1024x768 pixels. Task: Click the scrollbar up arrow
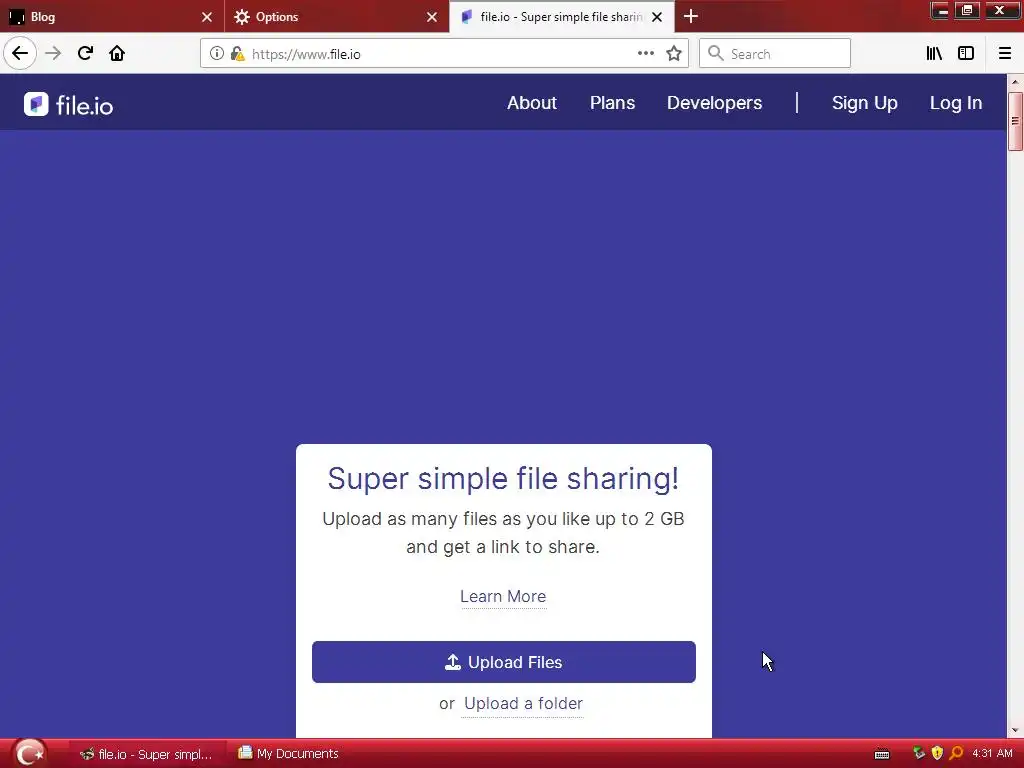point(1015,82)
